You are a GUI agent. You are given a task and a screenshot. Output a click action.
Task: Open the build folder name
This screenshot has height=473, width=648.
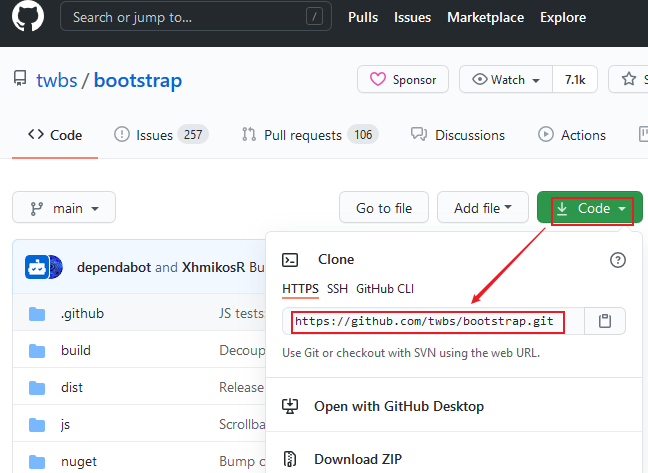tap(76, 350)
